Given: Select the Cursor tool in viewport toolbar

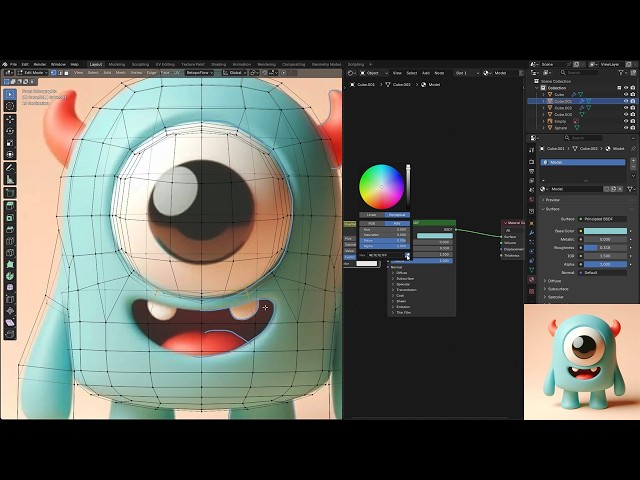Looking at the screenshot, I should coord(10,106).
